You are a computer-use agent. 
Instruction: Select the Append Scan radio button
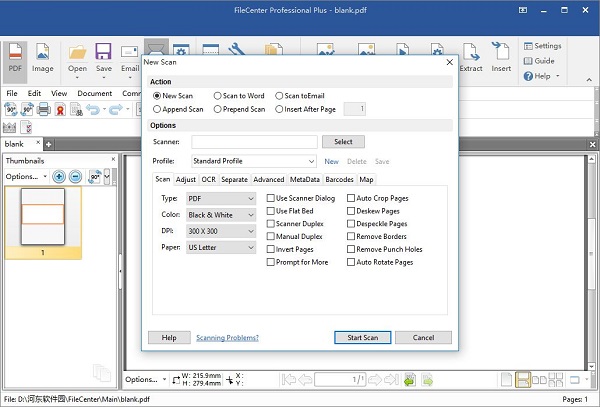click(x=157, y=108)
